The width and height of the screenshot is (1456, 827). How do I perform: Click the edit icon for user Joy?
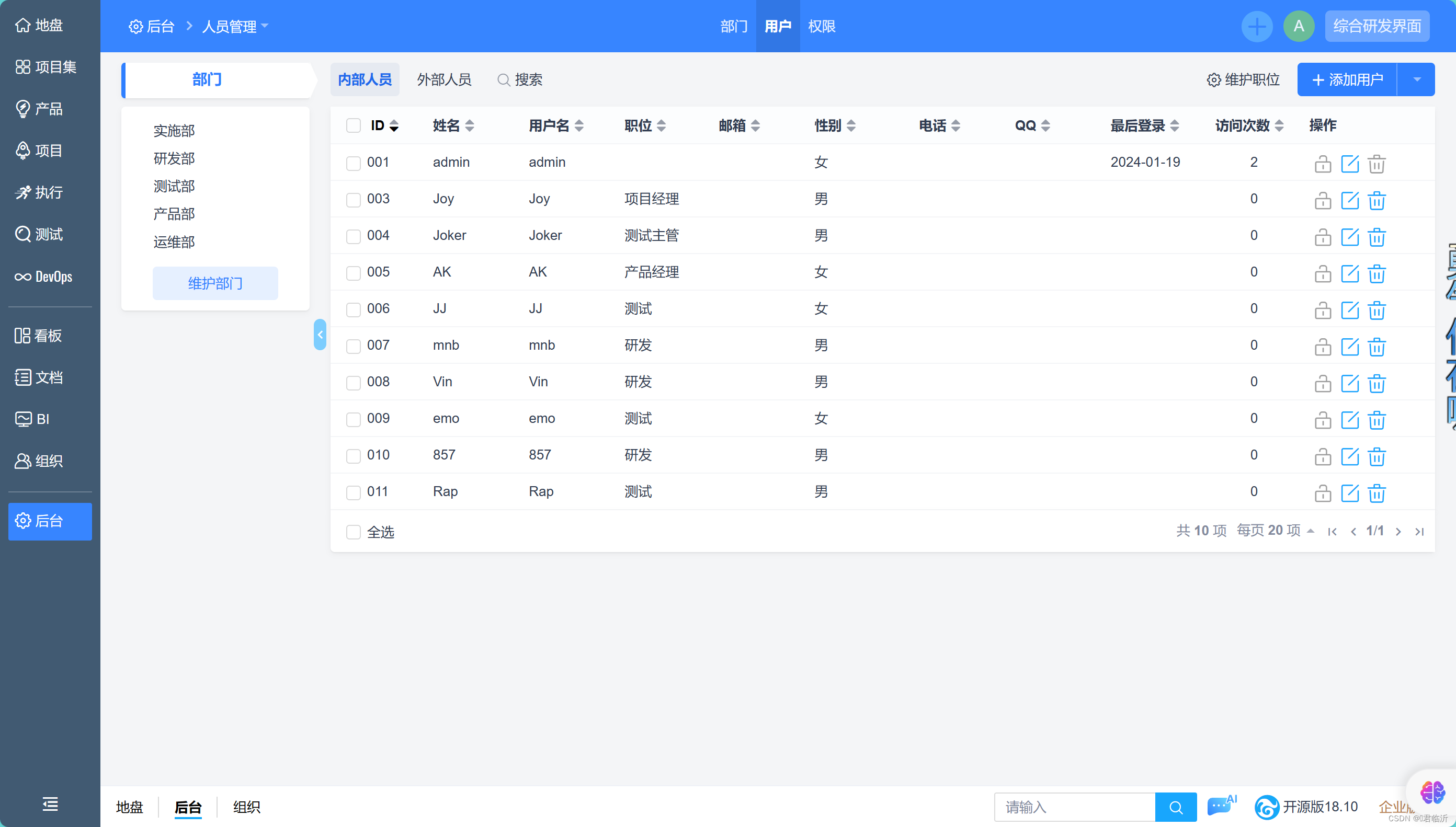pyautogui.click(x=1349, y=200)
